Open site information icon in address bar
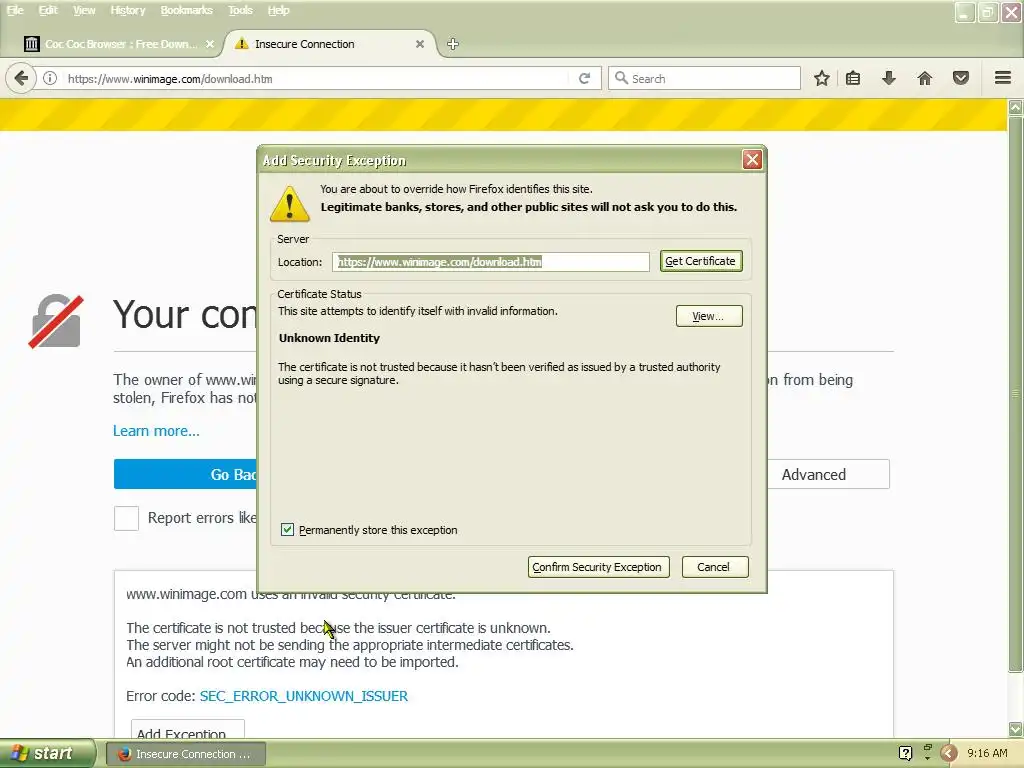 [50, 78]
